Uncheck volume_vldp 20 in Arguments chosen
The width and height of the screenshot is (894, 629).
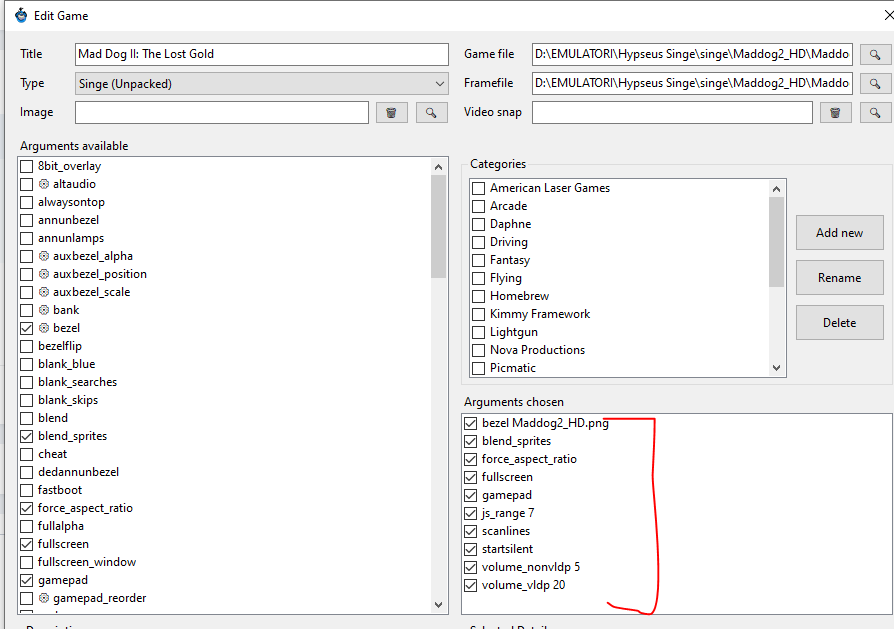470,585
